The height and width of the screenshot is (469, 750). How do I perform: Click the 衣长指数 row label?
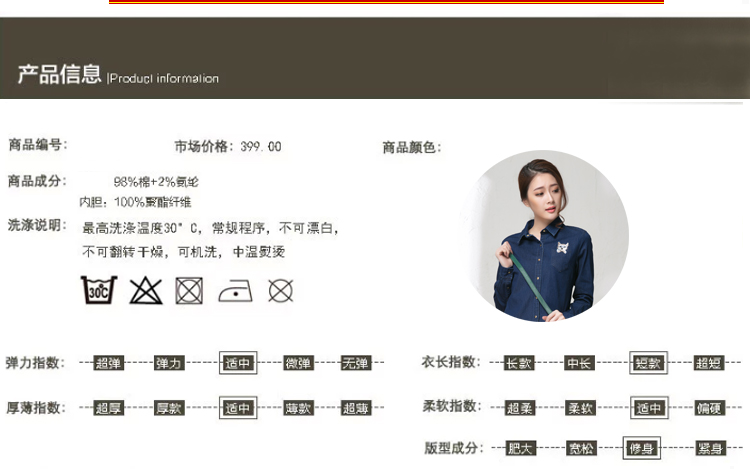pyautogui.click(x=451, y=361)
